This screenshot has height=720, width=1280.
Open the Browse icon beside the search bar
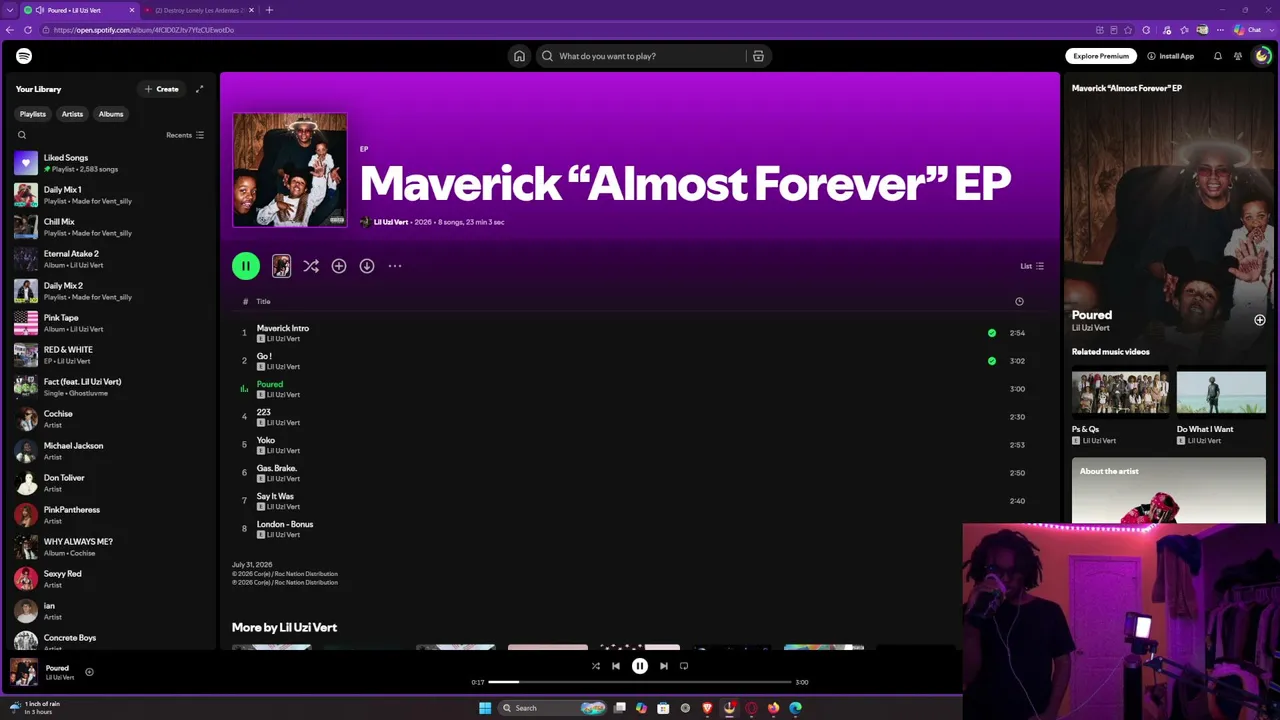click(x=758, y=56)
